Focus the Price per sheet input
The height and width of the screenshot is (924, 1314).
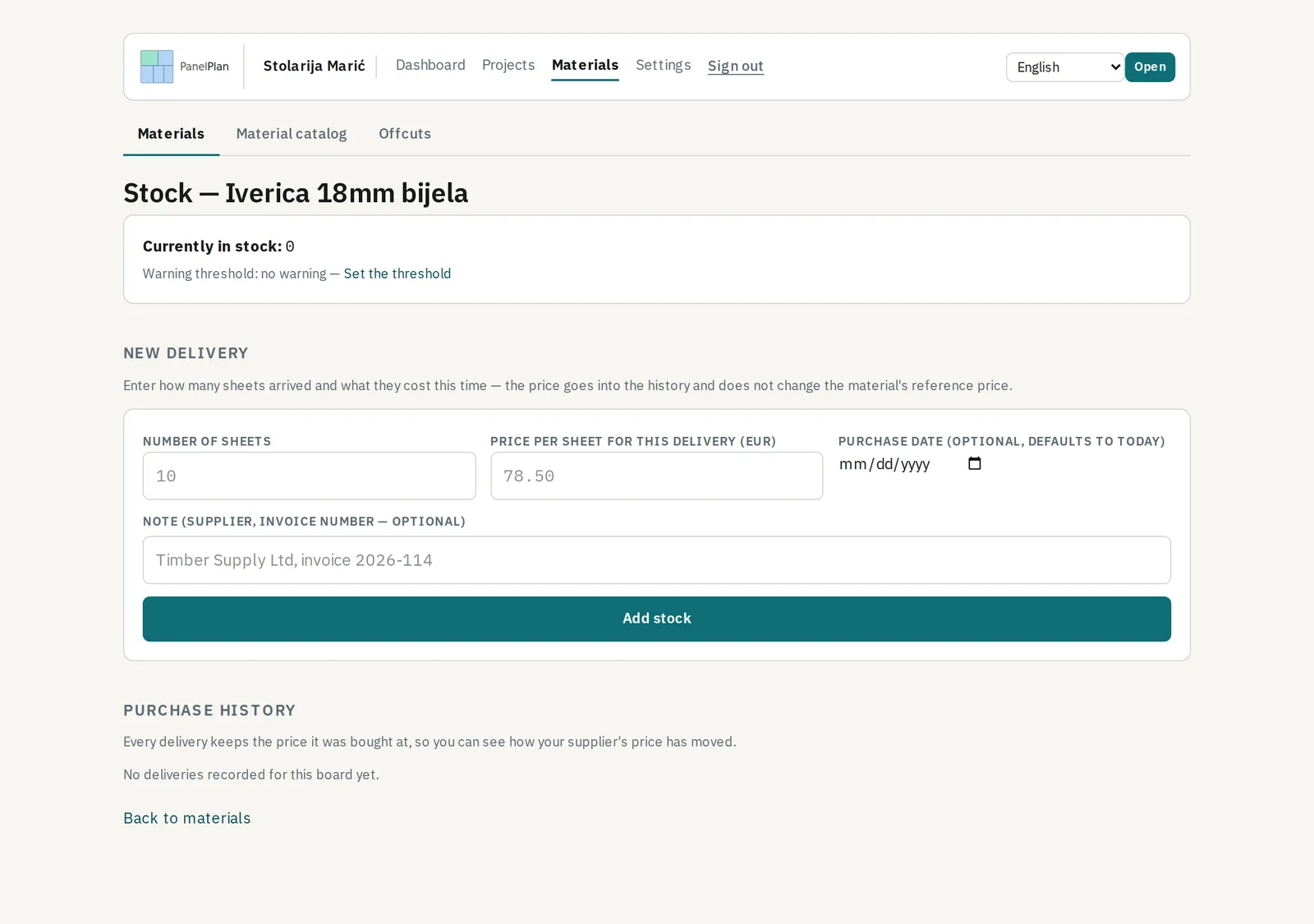657,476
